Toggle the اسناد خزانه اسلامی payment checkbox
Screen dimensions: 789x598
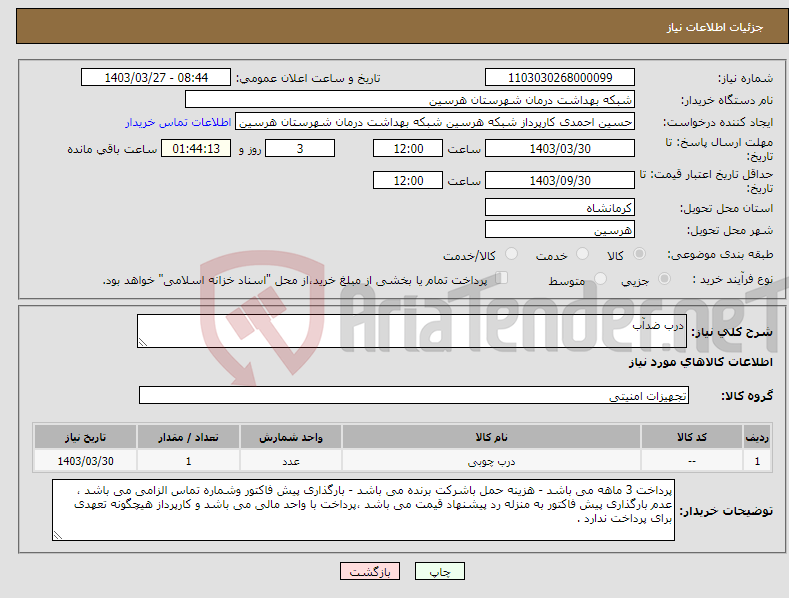point(501,278)
